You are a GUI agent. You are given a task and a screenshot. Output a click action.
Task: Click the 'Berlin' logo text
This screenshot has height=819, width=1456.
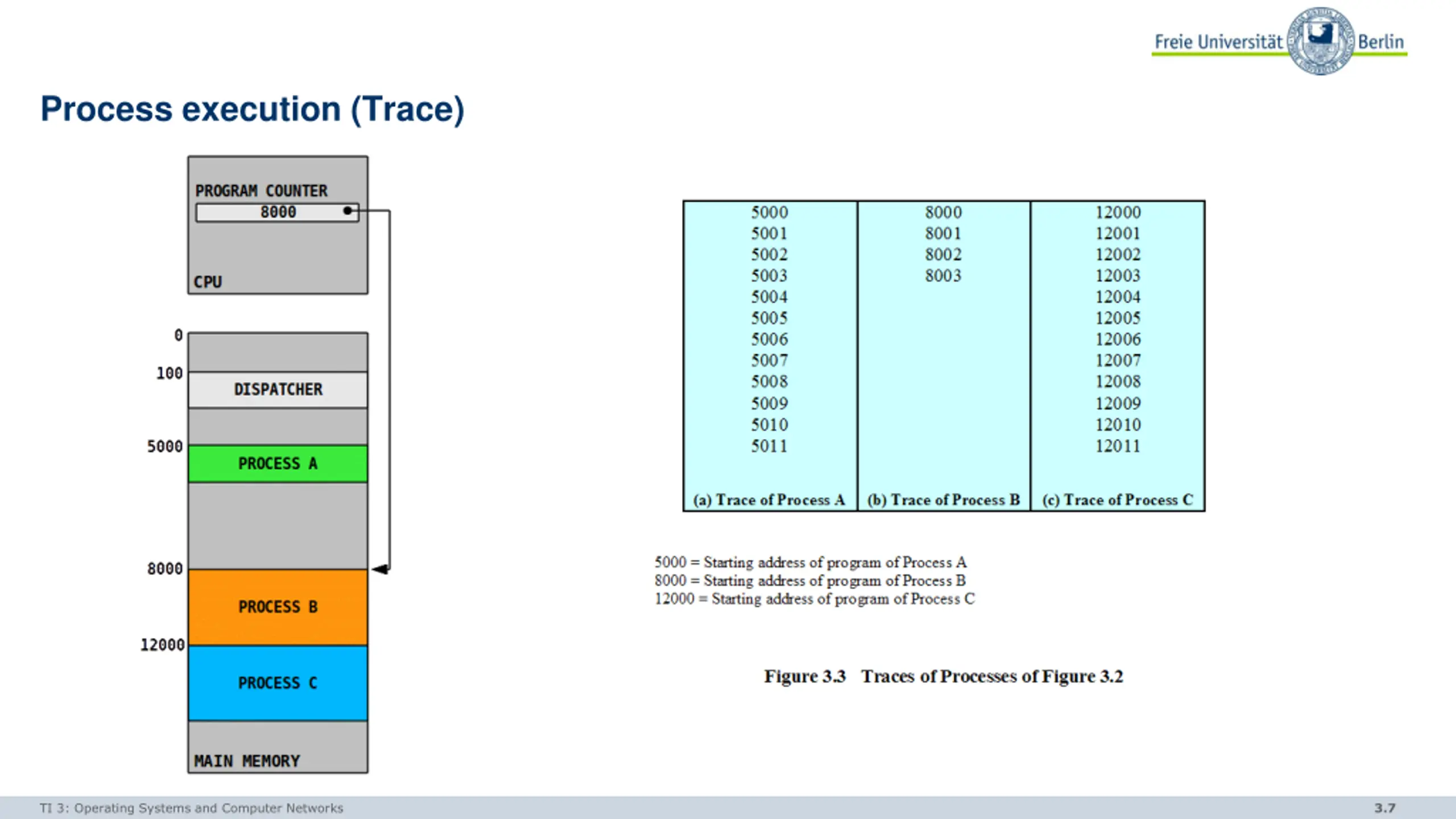coord(1381,42)
